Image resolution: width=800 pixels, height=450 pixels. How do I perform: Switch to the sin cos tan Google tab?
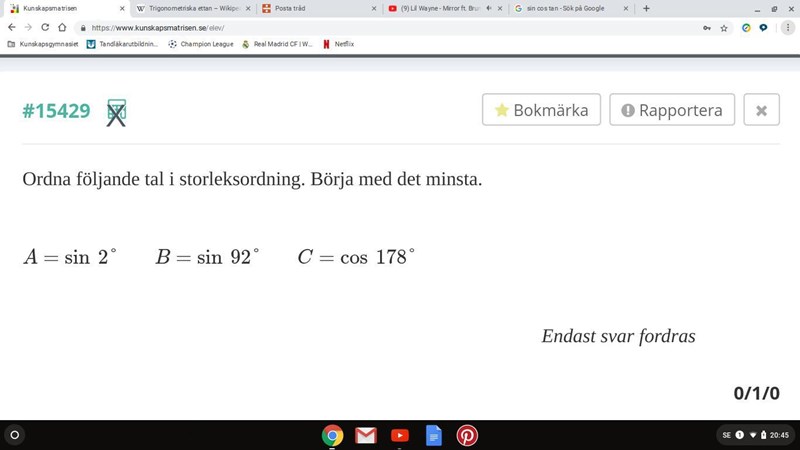click(x=567, y=8)
